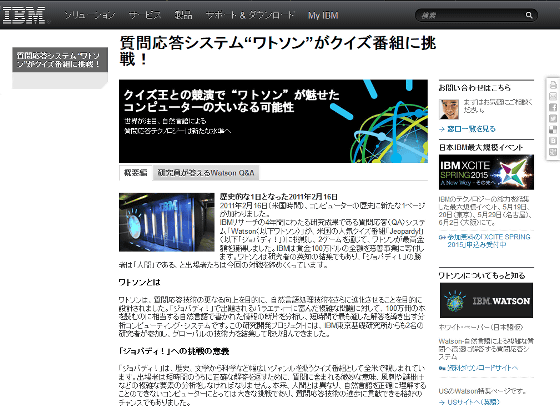The image size is (560, 411).
Task: Click the ホワイト・ペーパー(日本語版) text
Action: click(x=481, y=327)
